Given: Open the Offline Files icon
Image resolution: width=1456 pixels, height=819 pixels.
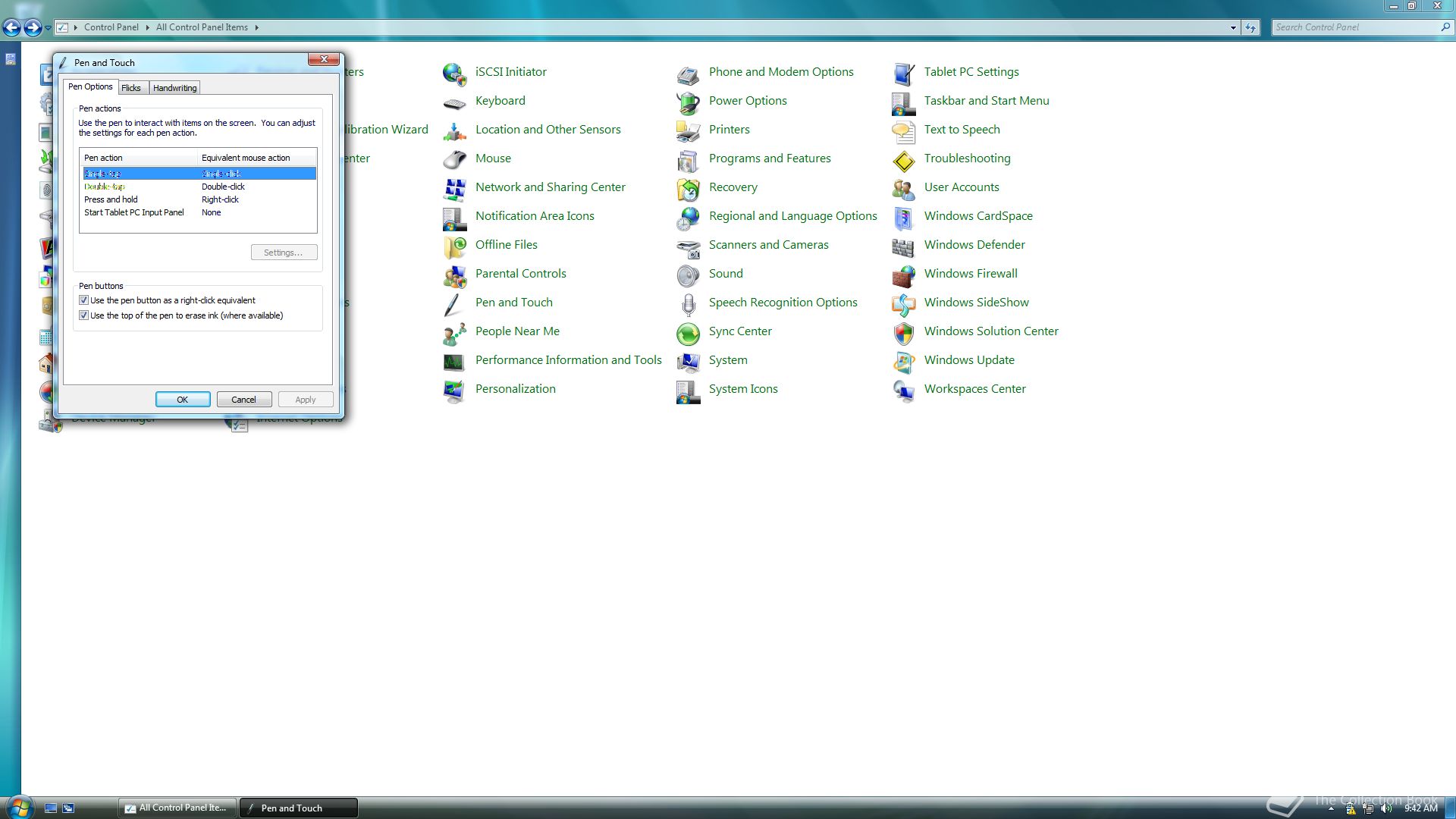Looking at the screenshot, I should click(454, 246).
